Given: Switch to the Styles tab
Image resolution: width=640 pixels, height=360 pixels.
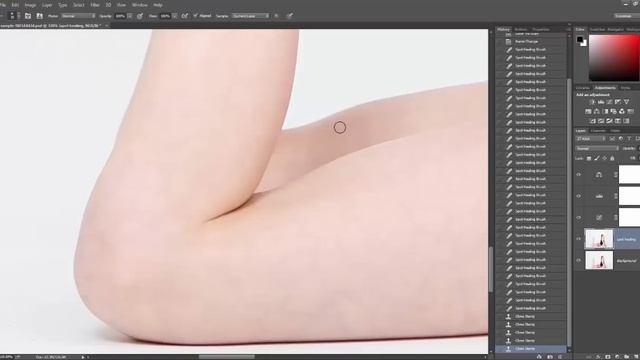Looking at the screenshot, I should click(x=625, y=88).
